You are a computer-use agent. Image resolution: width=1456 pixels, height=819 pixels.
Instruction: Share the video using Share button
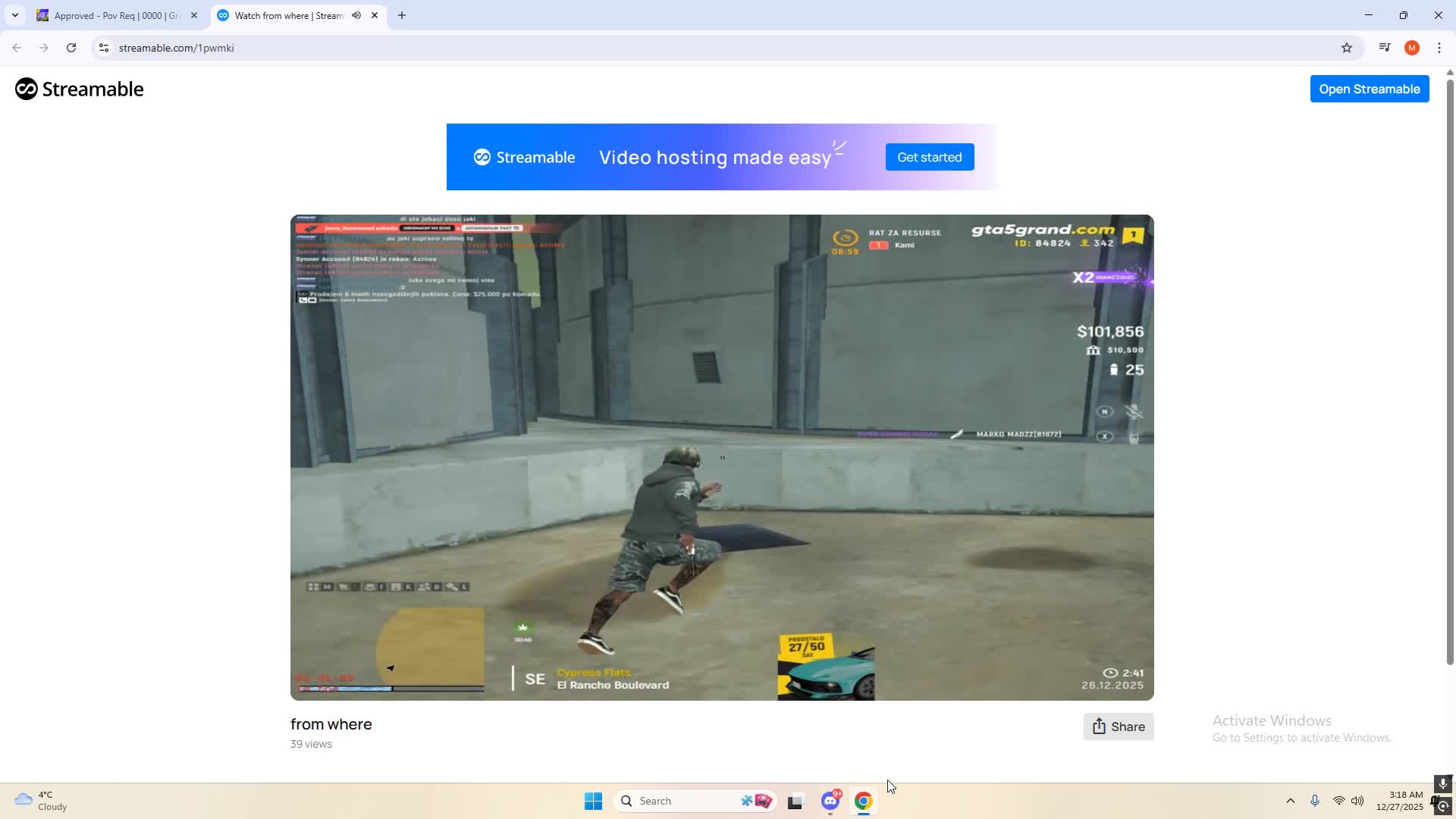(1119, 726)
